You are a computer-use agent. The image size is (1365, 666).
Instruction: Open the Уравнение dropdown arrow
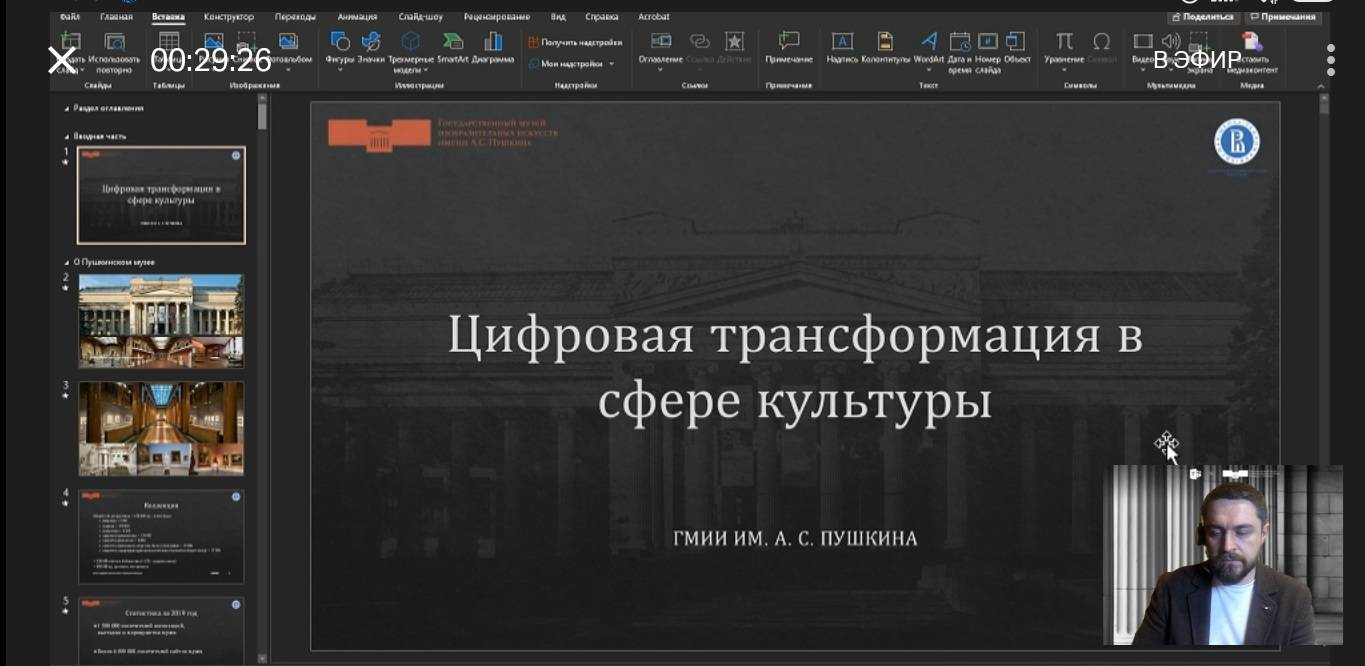(x=1064, y=70)
